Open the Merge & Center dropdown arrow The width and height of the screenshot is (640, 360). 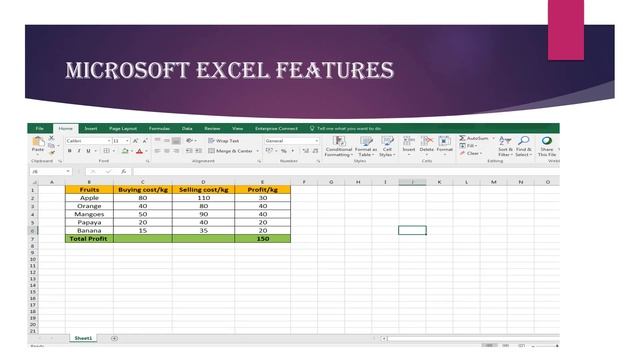click(x=258, y=151)
